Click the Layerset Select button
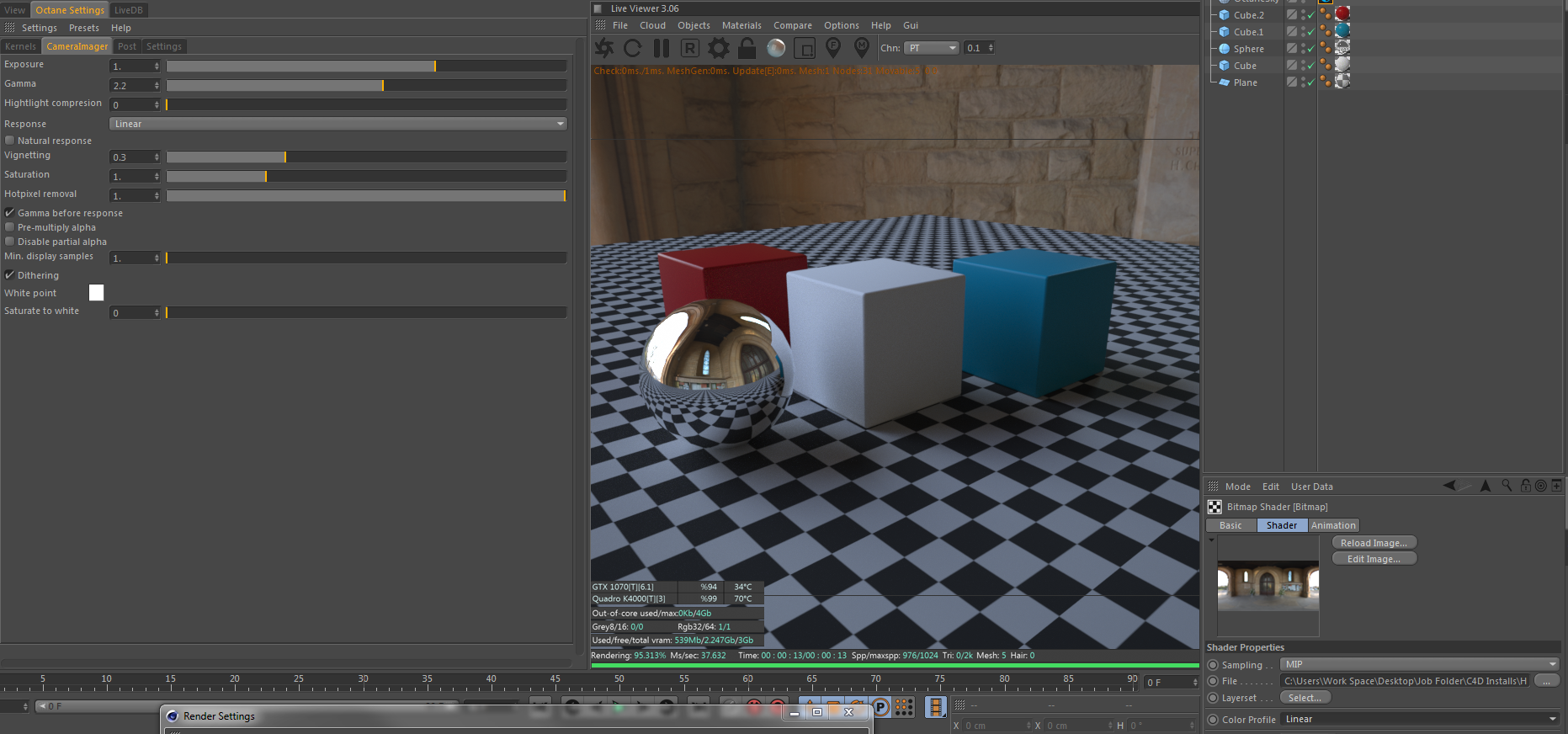Viewport: 1568px width, 734px height. (x=1305, y=698)
